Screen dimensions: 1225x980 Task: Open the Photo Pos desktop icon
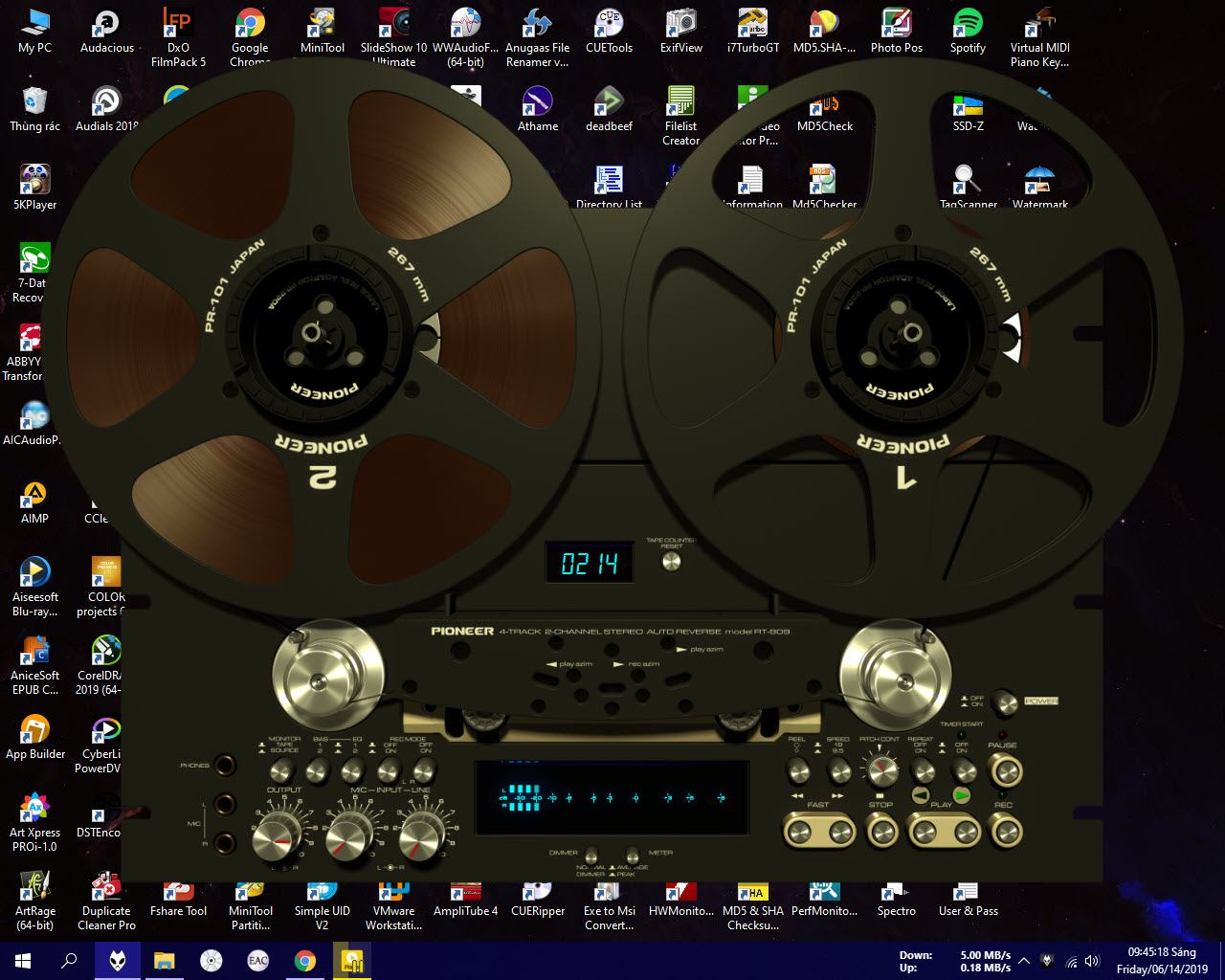(897, 32)
